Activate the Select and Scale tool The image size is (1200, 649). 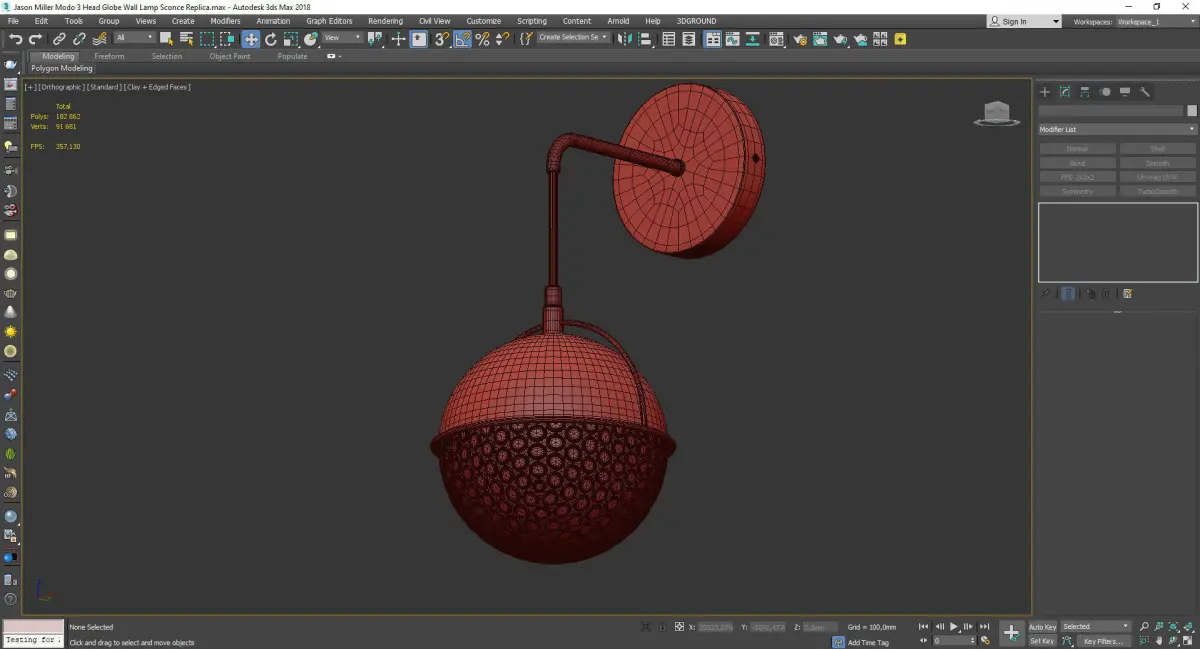290,39
